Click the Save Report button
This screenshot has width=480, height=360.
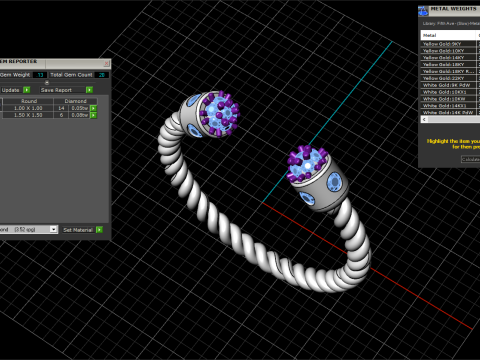click(x=62, y=90)
